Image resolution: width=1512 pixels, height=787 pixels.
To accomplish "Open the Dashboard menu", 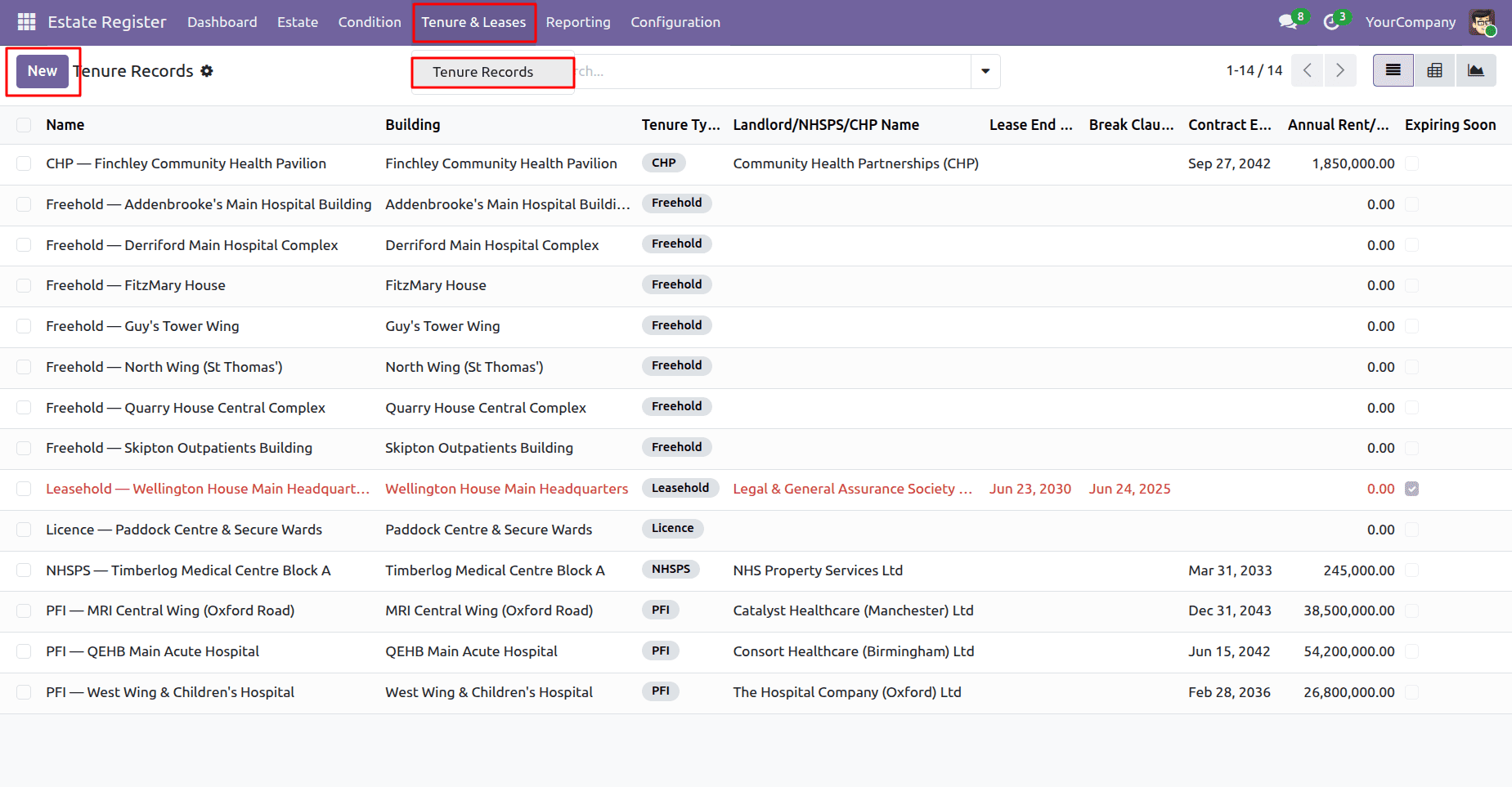I will 222,22.
